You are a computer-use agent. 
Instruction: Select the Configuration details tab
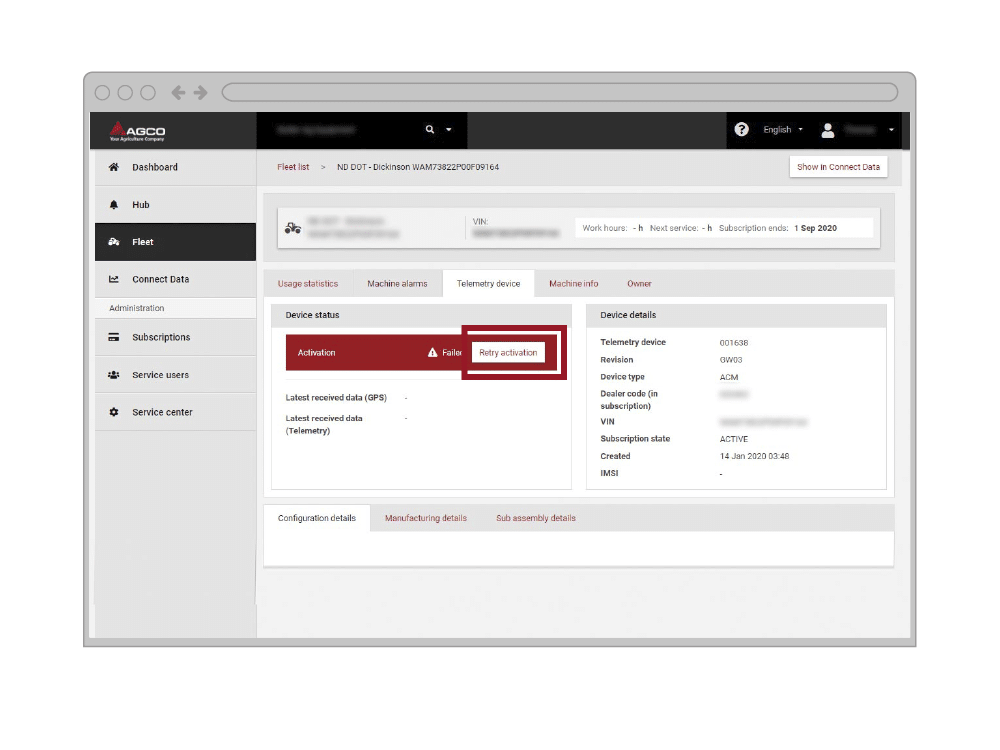pyautogui.click(x=317, y=518)
